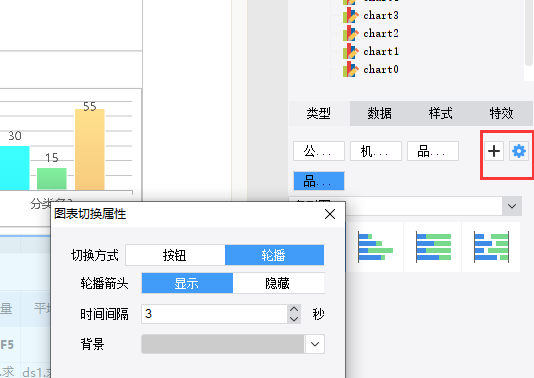Click the chart2 tree label

coord(381,33)
